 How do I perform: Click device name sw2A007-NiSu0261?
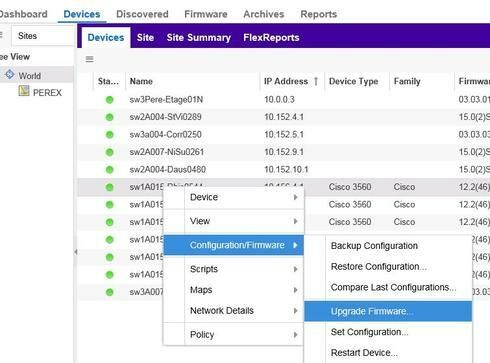point(167,152)
